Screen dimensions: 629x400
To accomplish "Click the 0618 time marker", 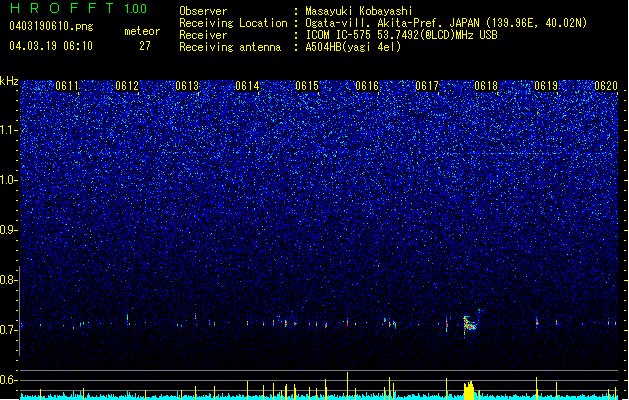I will tap(486, 86).
